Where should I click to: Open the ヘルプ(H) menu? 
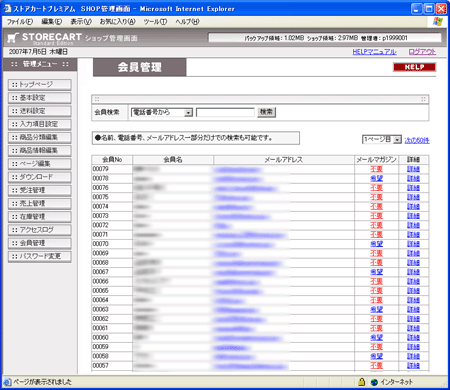[x=187, y=22]
